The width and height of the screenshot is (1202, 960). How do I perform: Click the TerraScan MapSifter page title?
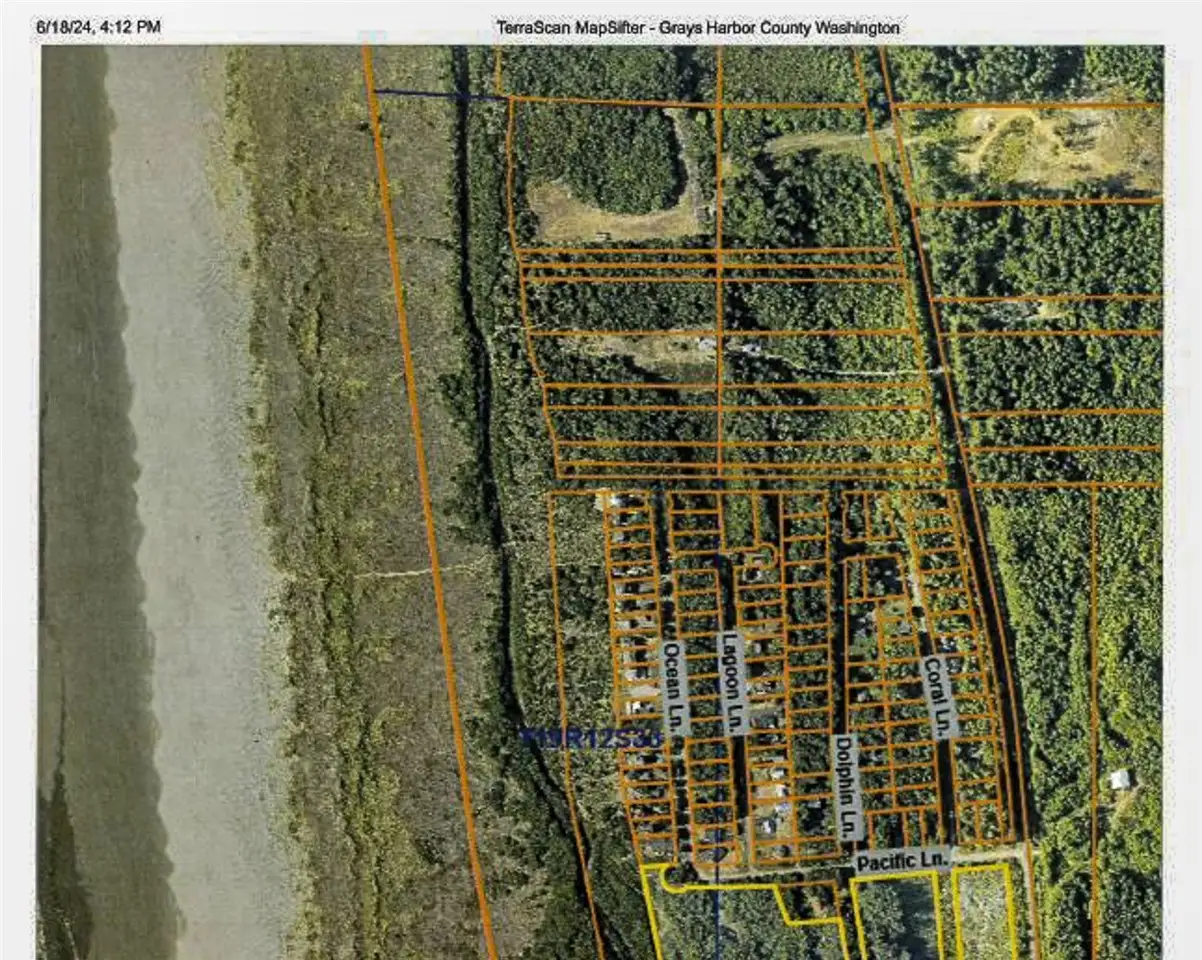[x=698, y=28]
